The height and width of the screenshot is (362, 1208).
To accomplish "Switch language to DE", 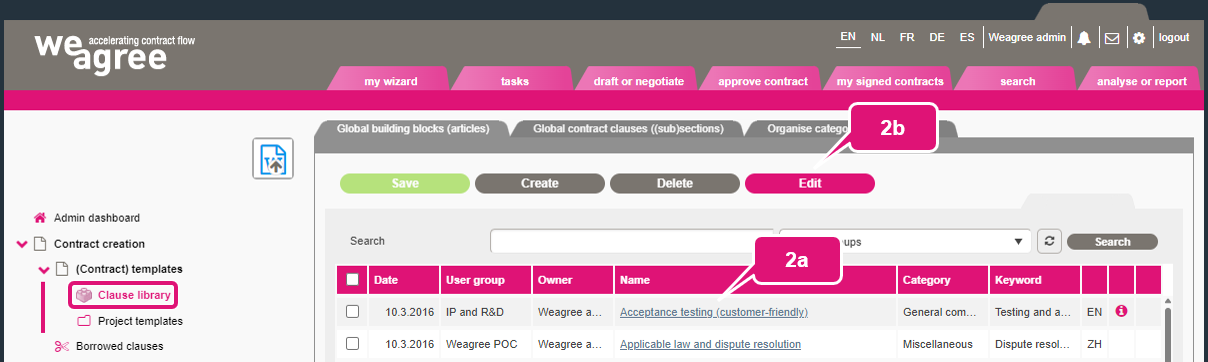I will tap(937, 37).
